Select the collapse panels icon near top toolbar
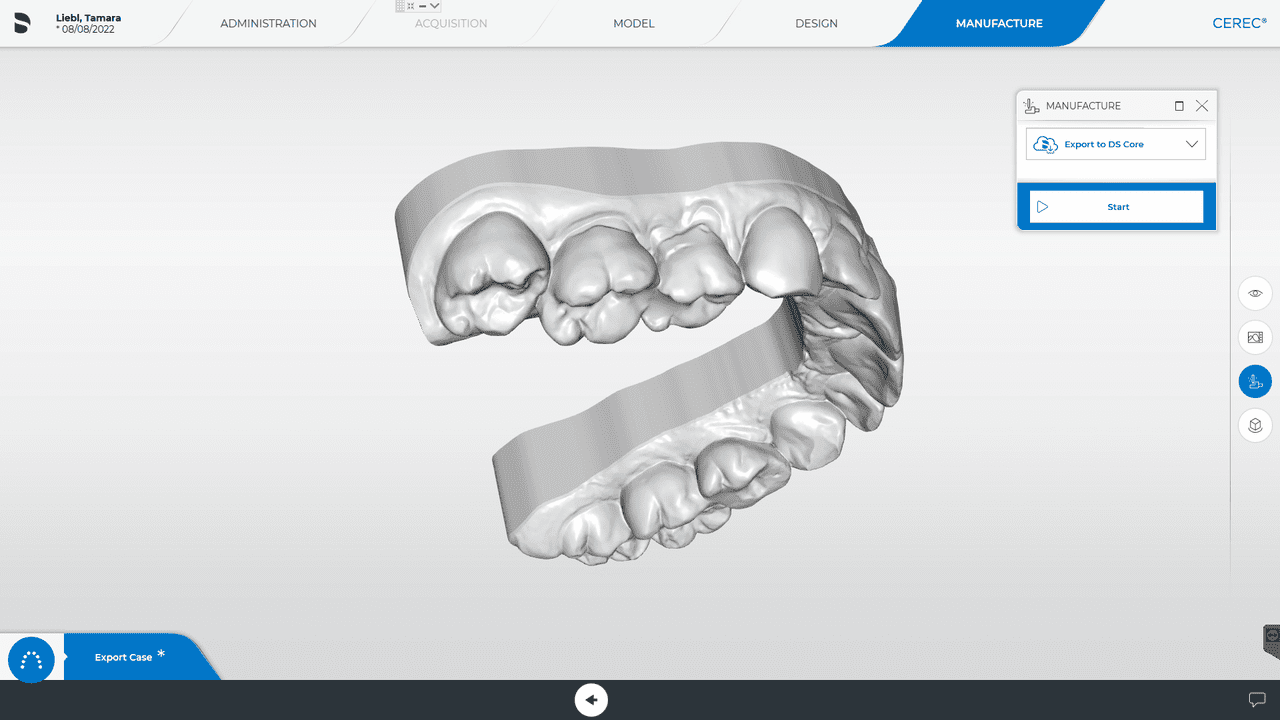 tap(410, 5)
